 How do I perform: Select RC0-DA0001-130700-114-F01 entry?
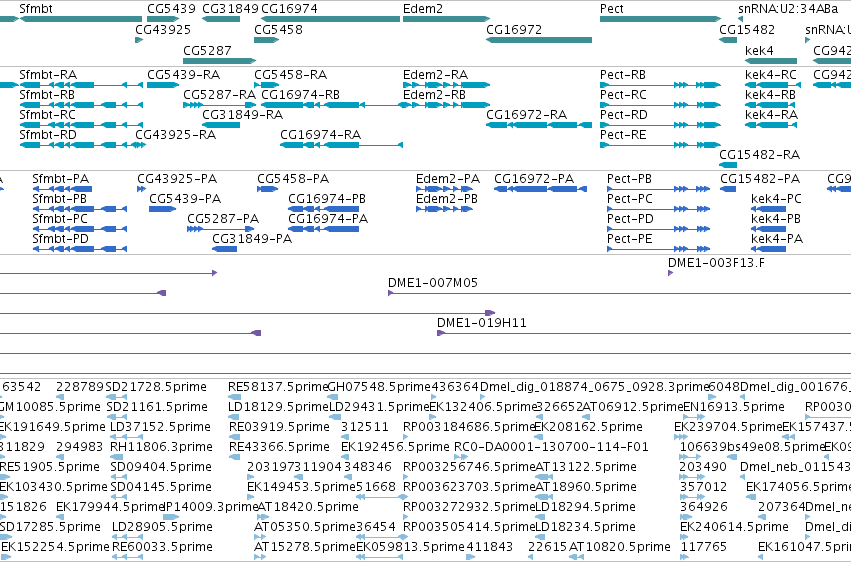click(x=551, y=447)
